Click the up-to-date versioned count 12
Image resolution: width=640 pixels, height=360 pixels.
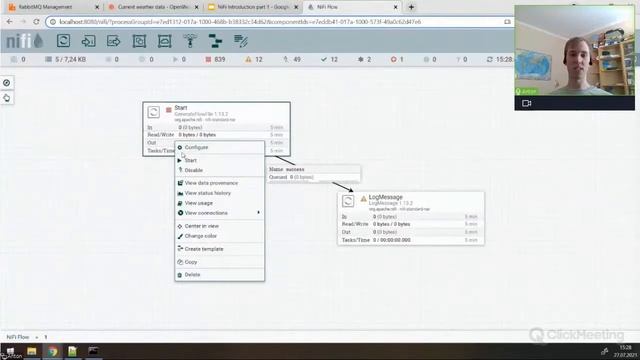tap(329, 60)
